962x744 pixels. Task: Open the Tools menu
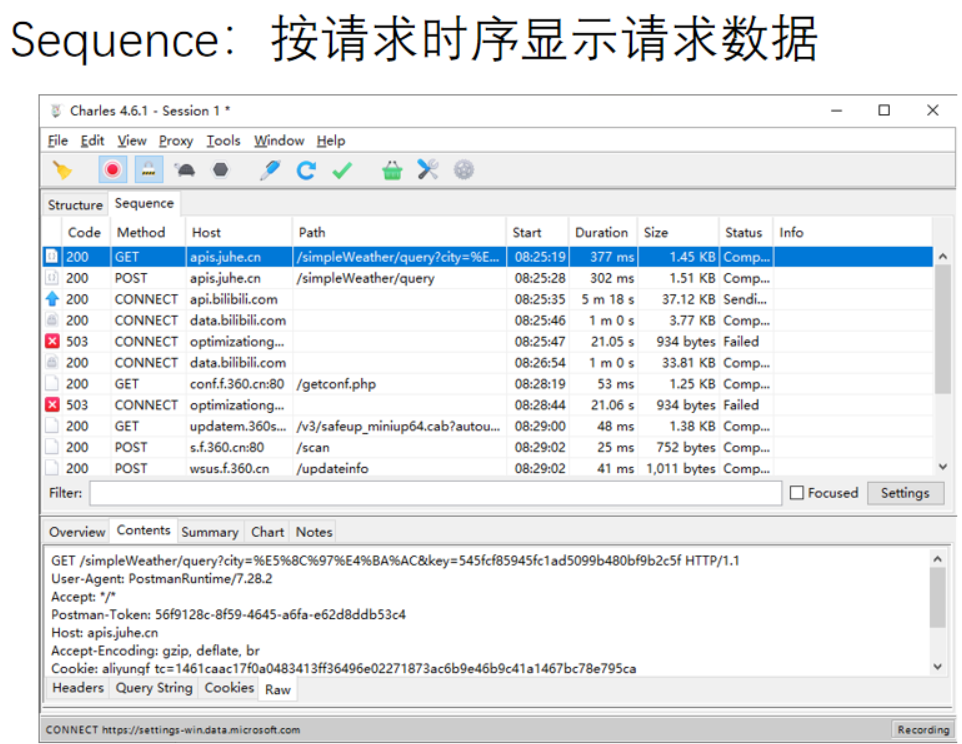click(x=223, y=140)
